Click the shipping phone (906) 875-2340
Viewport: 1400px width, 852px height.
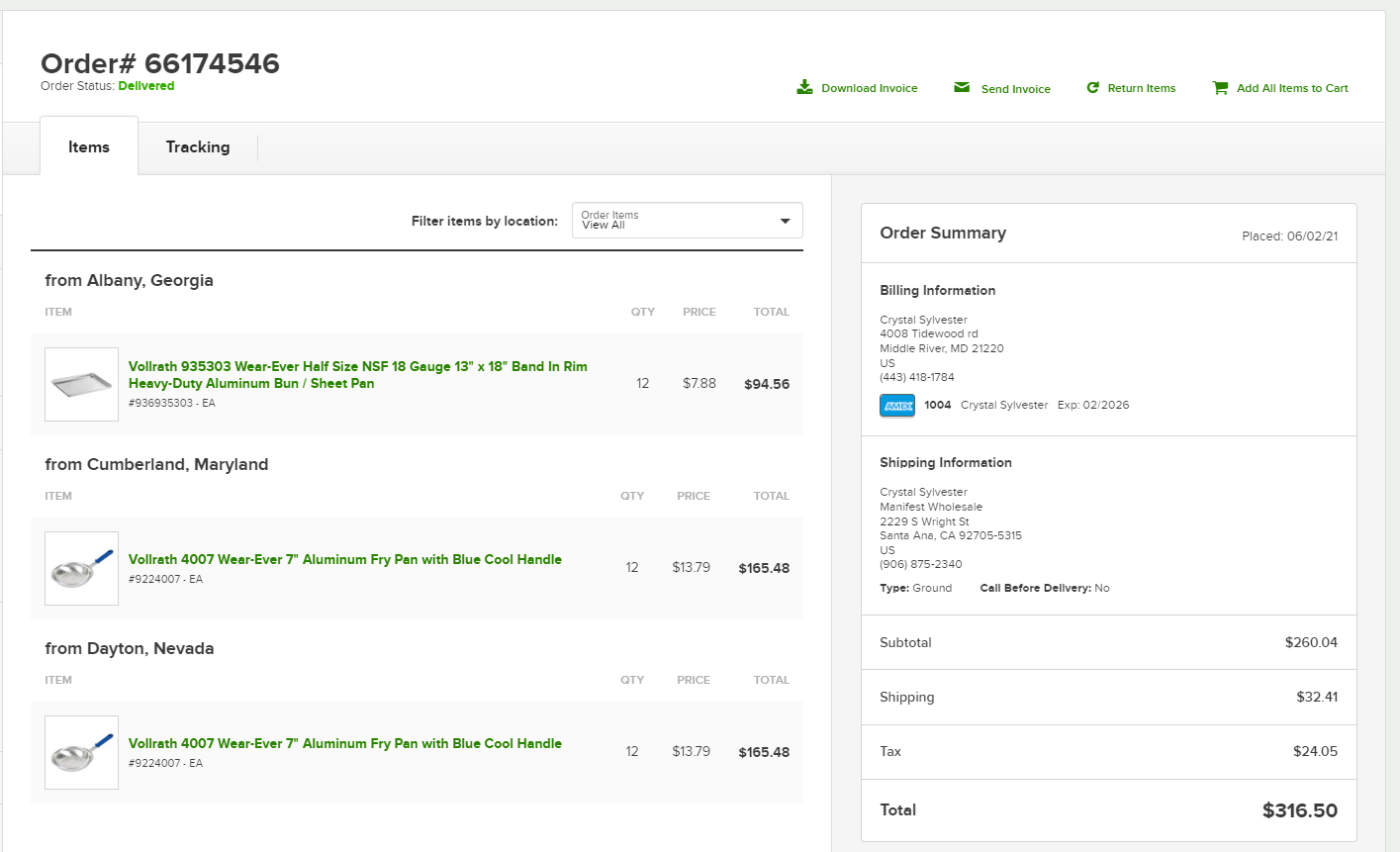[x=921, y=564]
